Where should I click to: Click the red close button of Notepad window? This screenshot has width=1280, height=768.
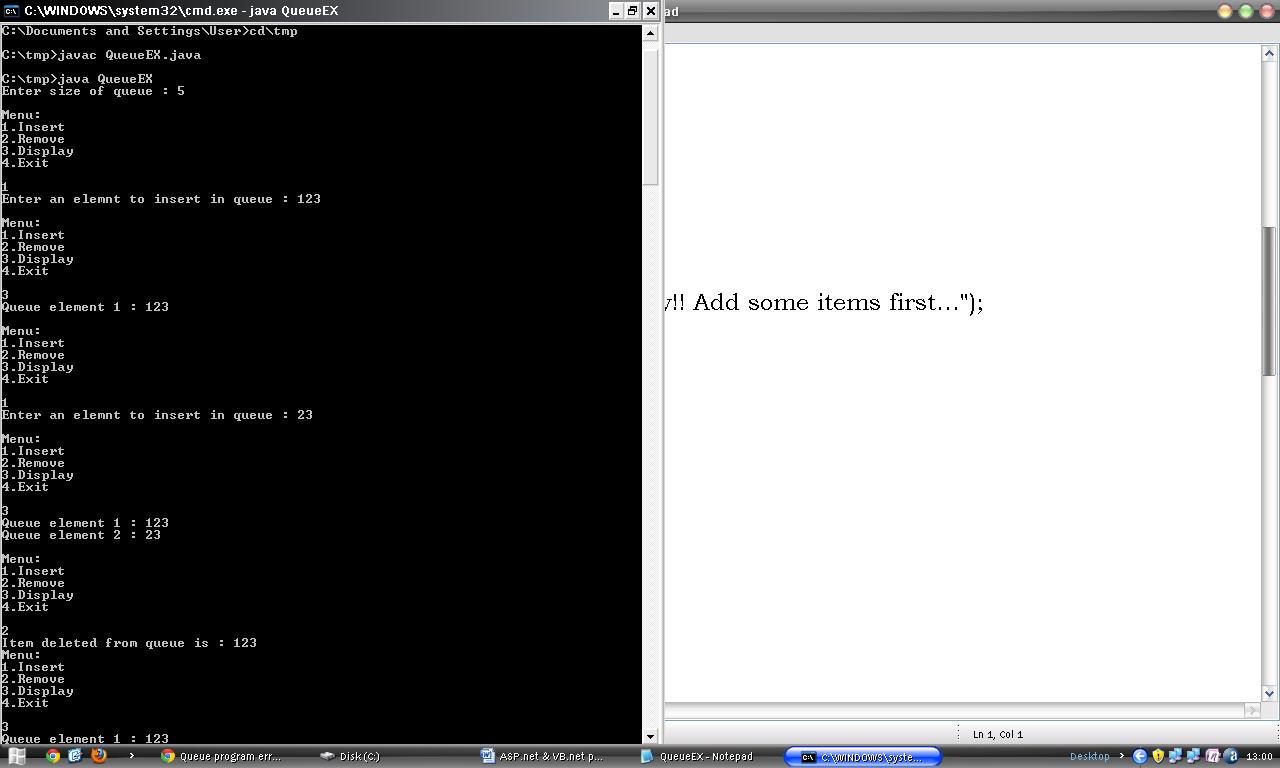1267,11
